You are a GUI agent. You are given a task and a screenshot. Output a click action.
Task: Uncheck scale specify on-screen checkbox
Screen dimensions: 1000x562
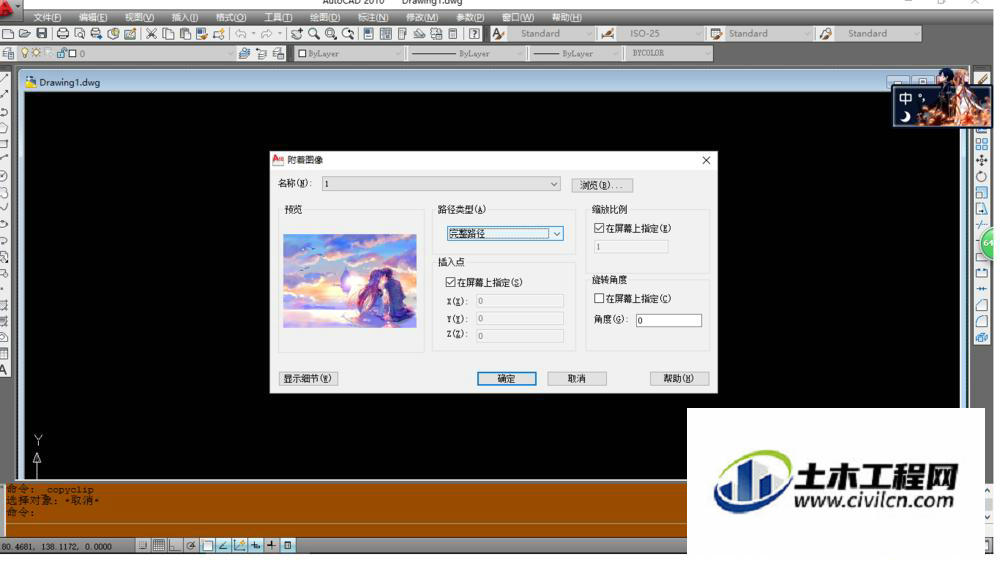click(x=599, y=228)
